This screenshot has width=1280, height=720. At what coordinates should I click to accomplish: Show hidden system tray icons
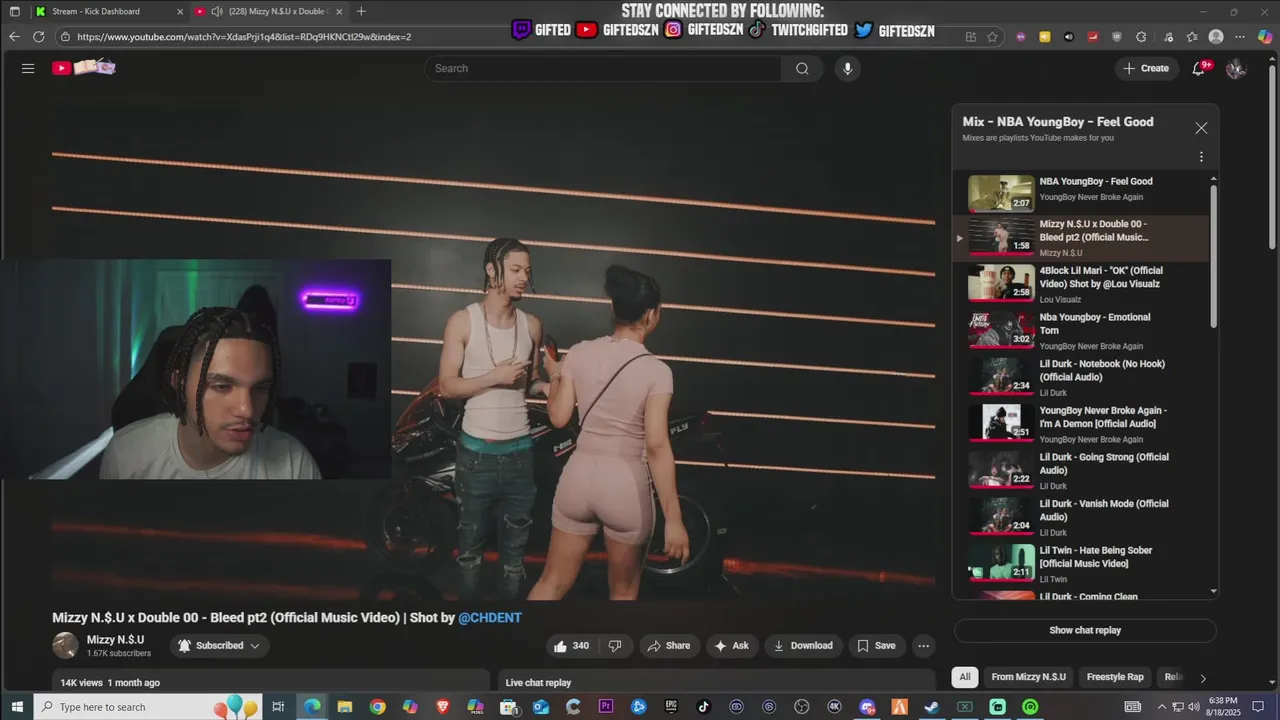coord(1162,707)
